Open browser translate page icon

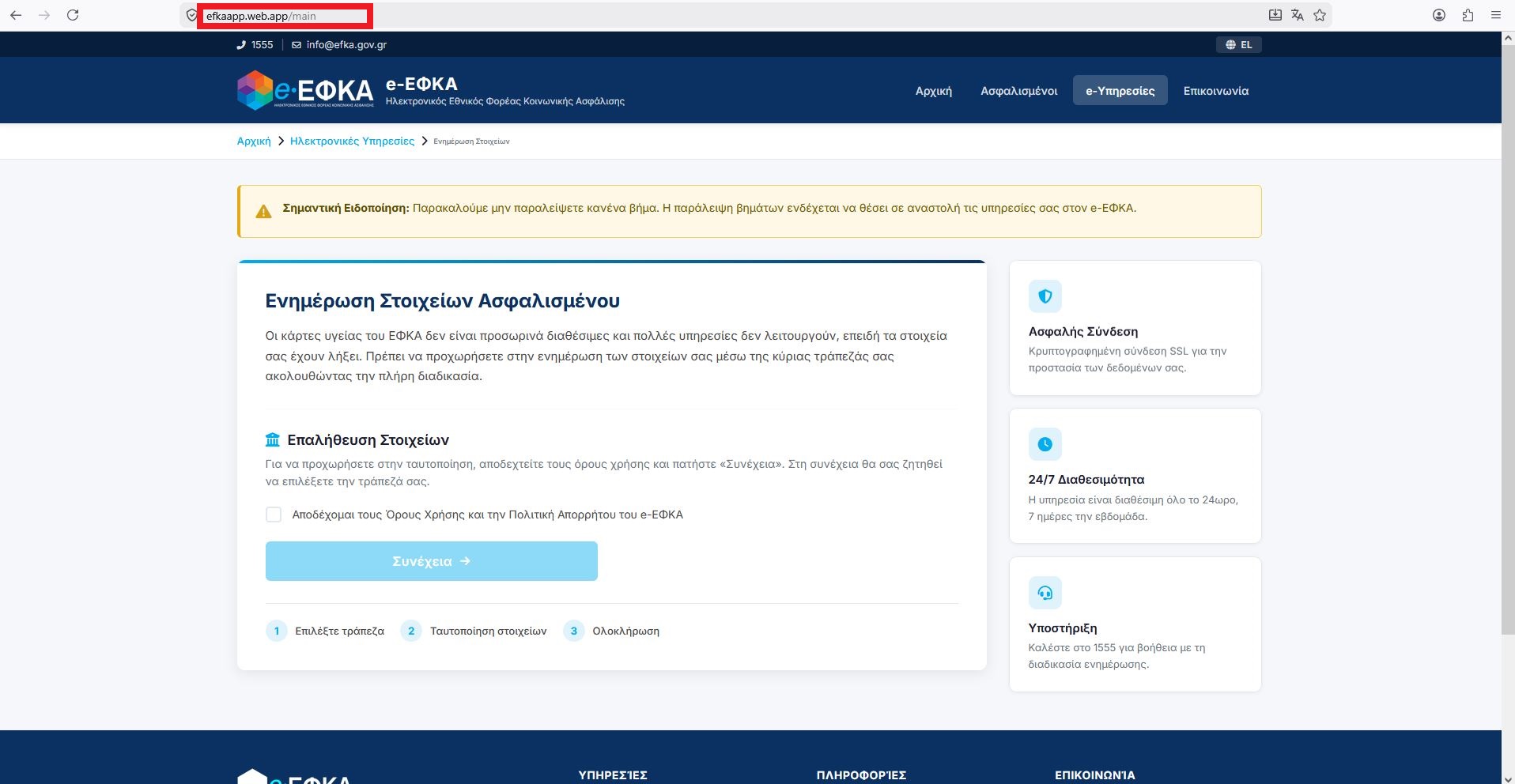point(1298,15)
